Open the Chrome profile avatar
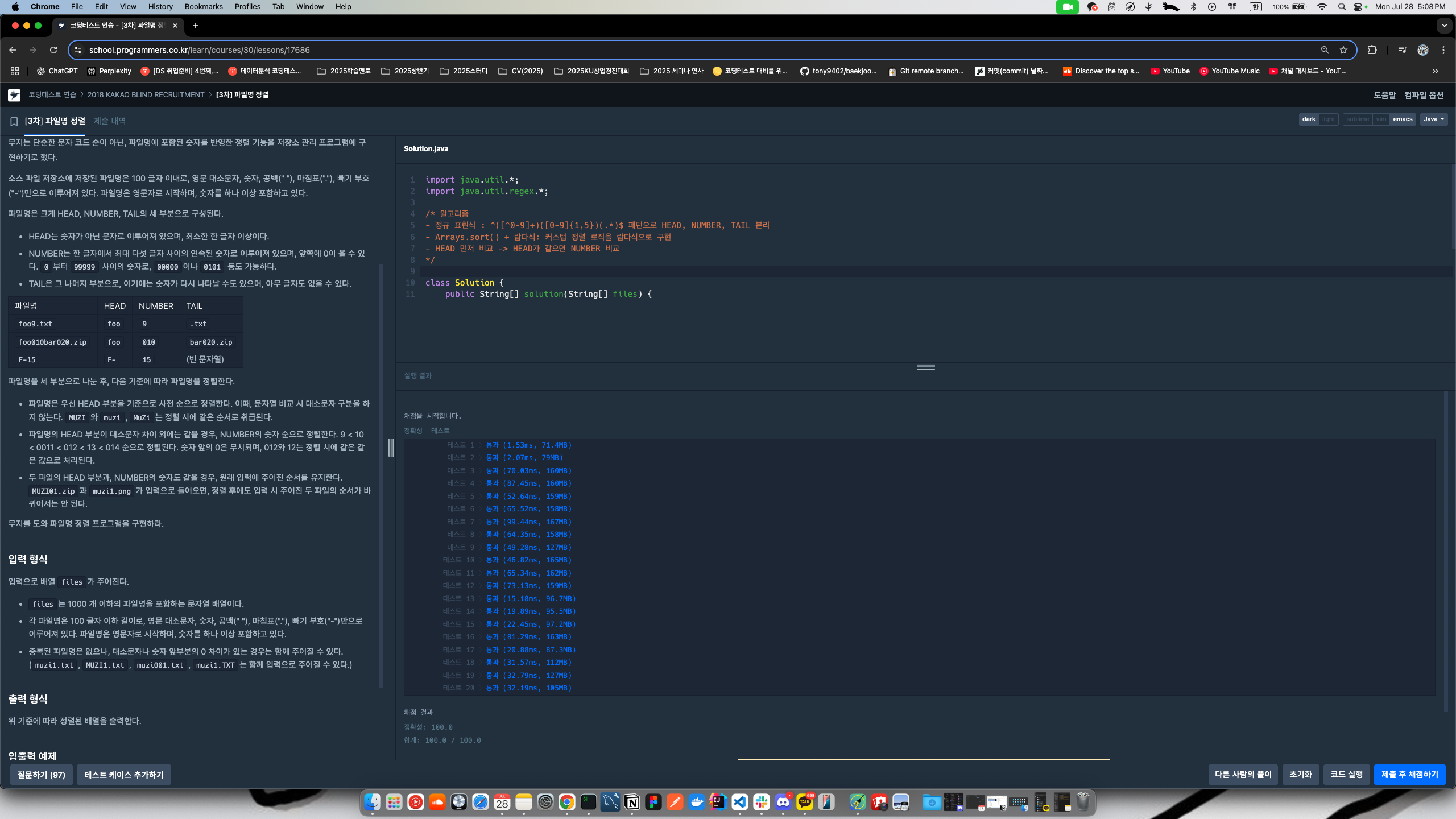1456x819 pixels. coord(1423,50)
